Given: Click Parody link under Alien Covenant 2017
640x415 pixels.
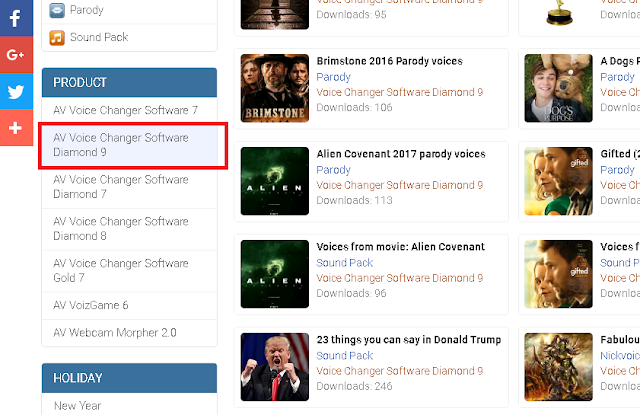Looking at the screenshot, I should coord(333,170).
